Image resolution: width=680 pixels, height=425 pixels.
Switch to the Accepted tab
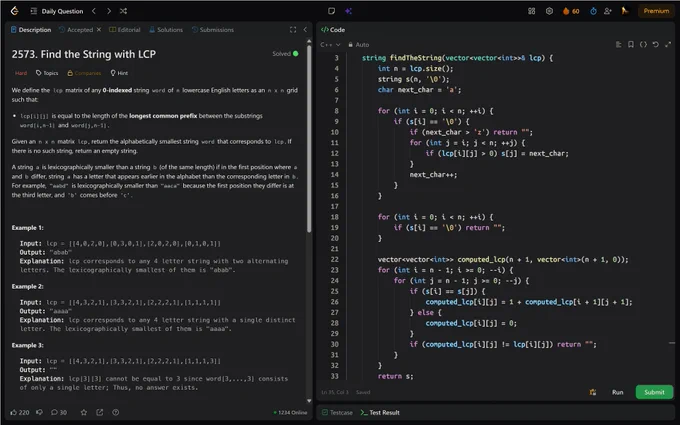(x=76, y=29)
